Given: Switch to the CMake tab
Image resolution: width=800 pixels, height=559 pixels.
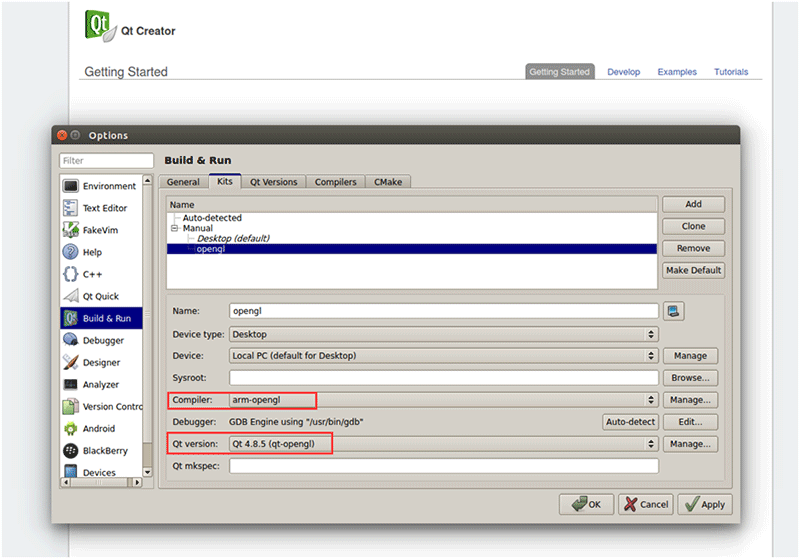Looking at the screenshot, I should (388, 182).
